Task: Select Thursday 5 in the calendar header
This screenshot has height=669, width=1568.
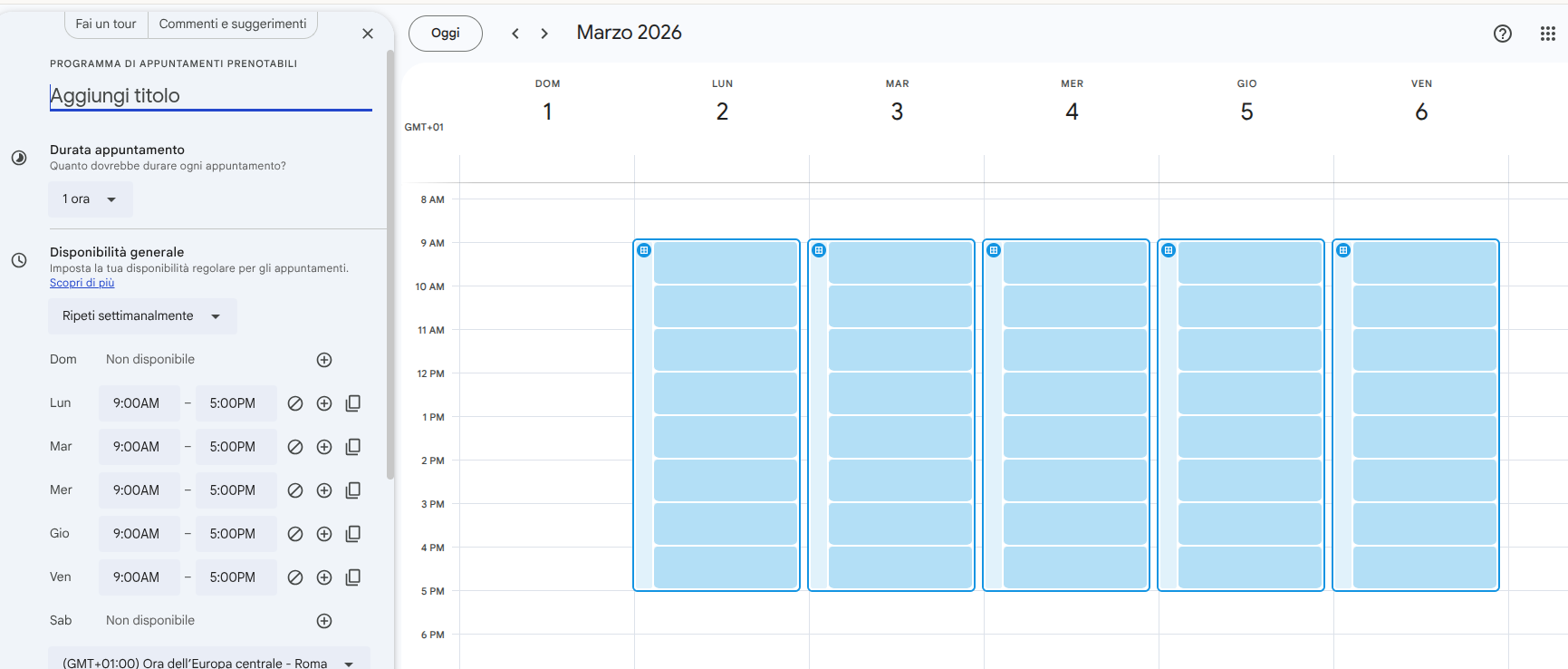Action: (x=1246, y=111)
